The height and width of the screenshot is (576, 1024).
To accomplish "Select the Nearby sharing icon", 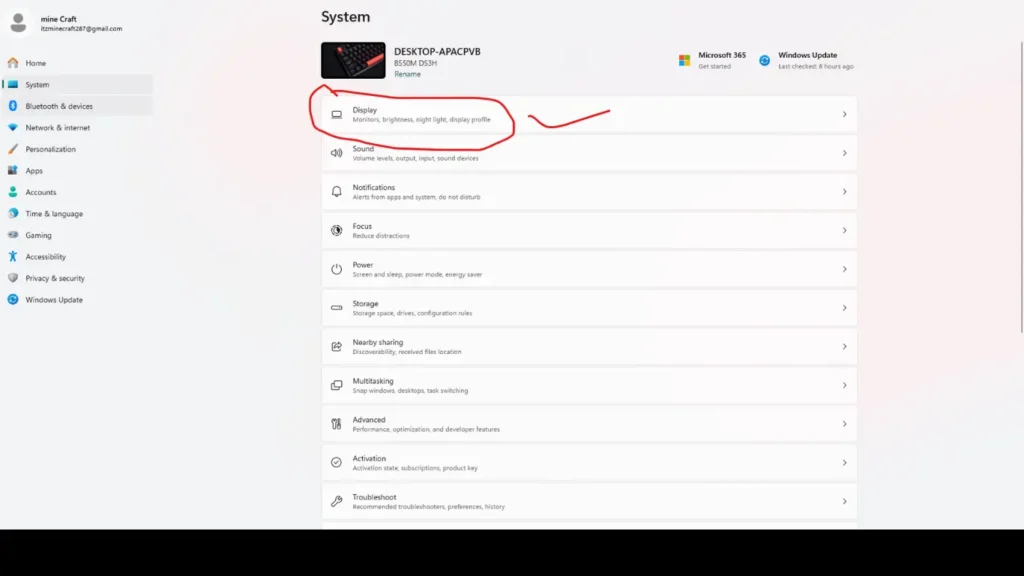I will (337, 345).
